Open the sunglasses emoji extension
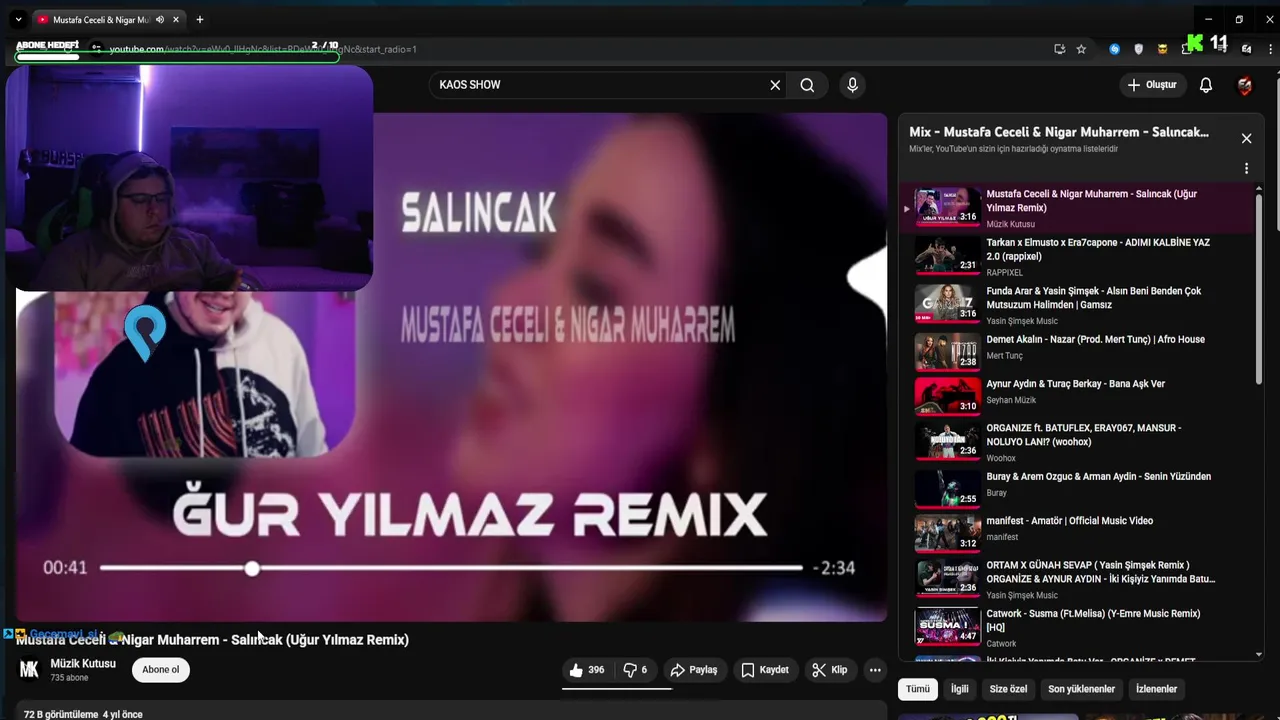 (x=1162, y=49)
